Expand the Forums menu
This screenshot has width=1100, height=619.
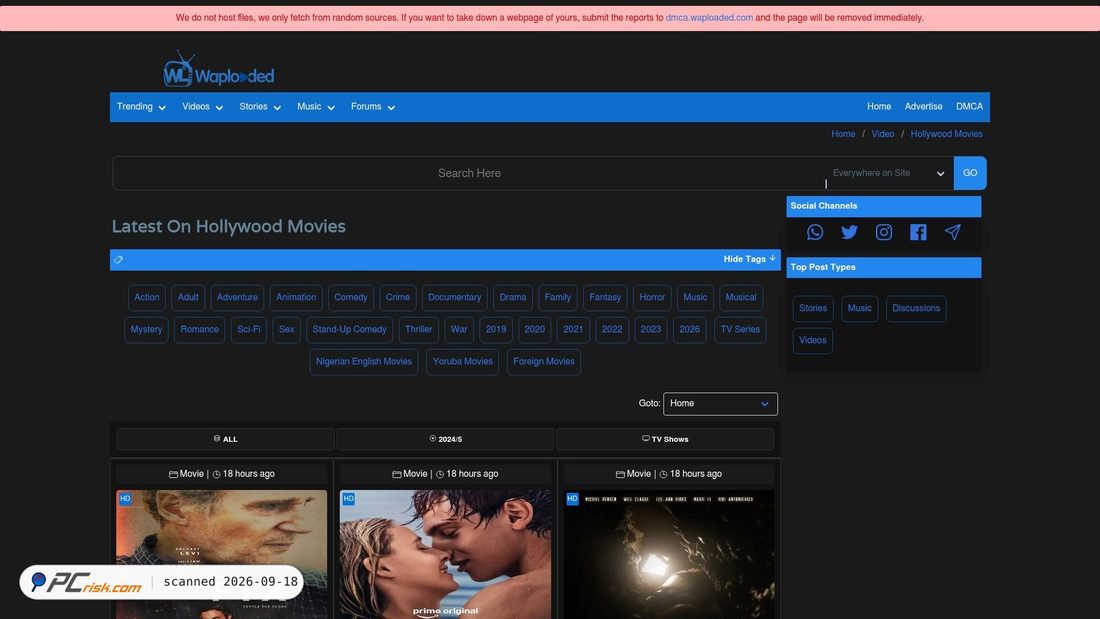pos(373,107)
